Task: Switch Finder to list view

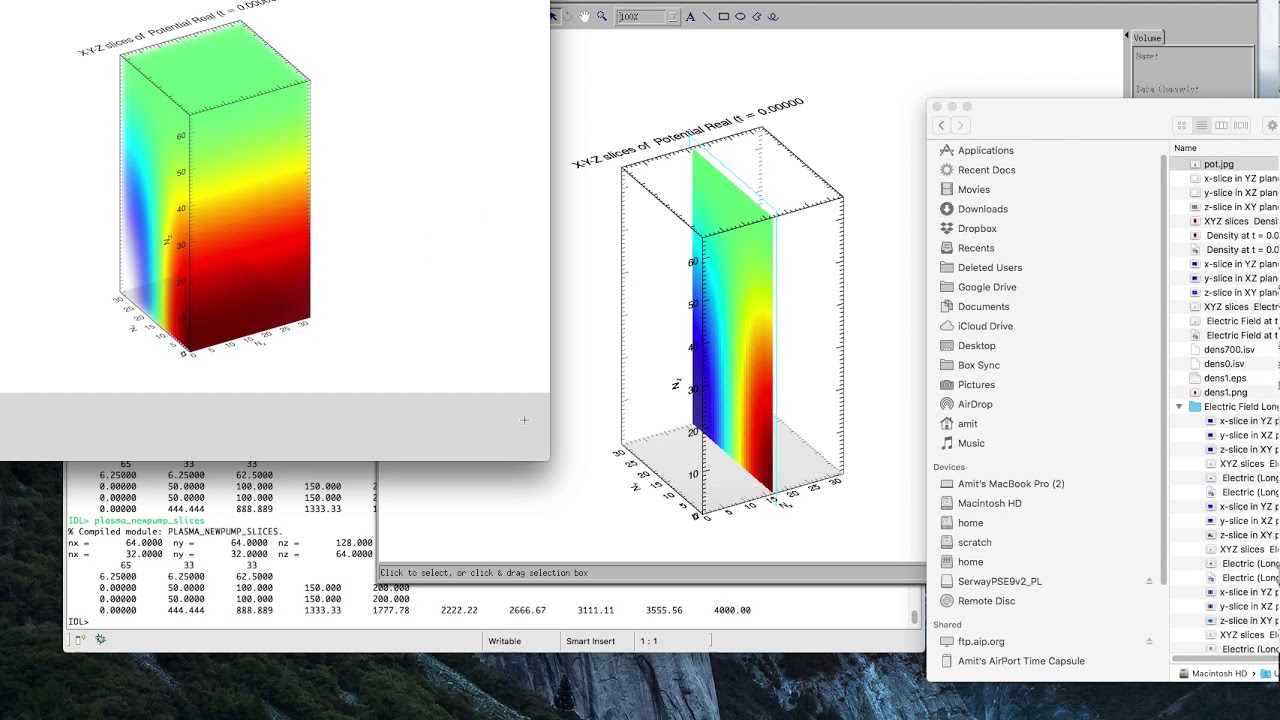Action: coord(1202,125)
